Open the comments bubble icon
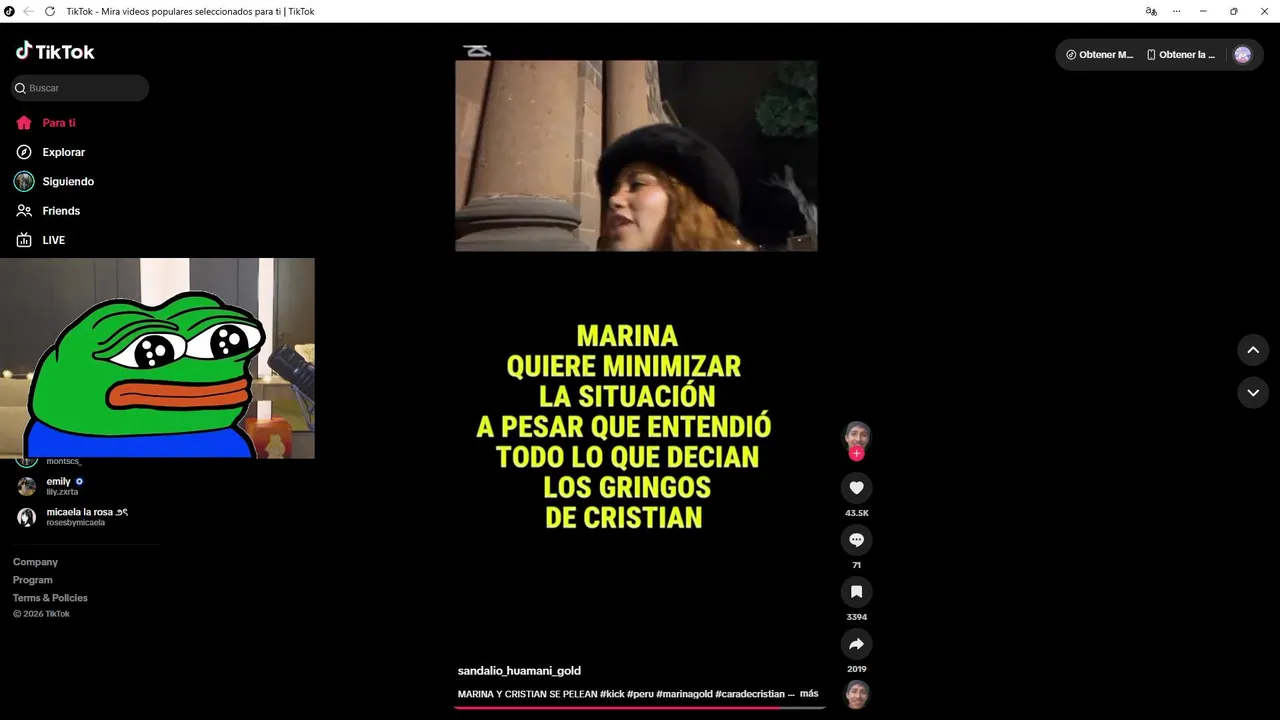The height and width of the screenshot is (720, 1280). 856,540
